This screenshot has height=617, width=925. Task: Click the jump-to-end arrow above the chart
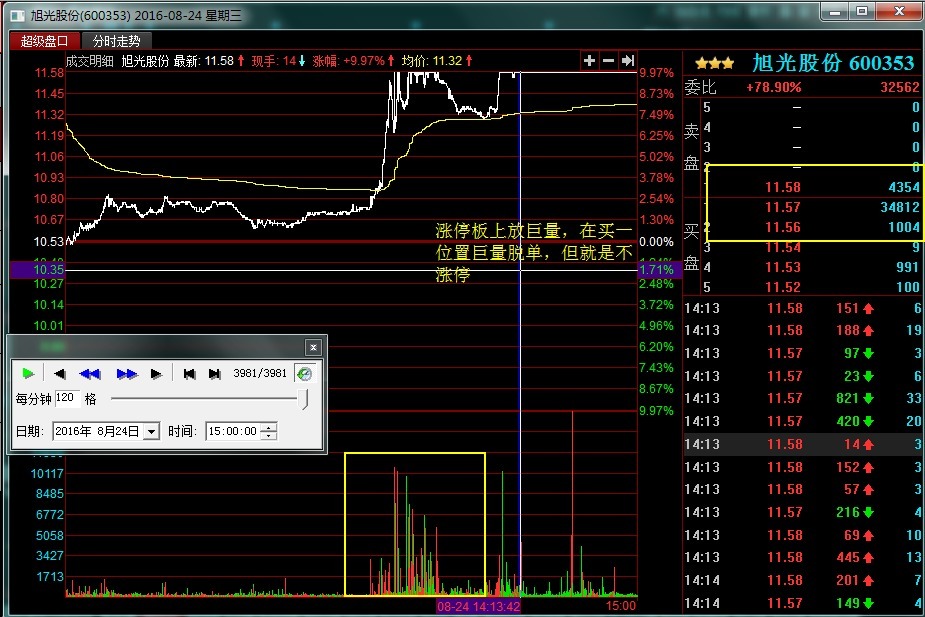coord(627,61)
